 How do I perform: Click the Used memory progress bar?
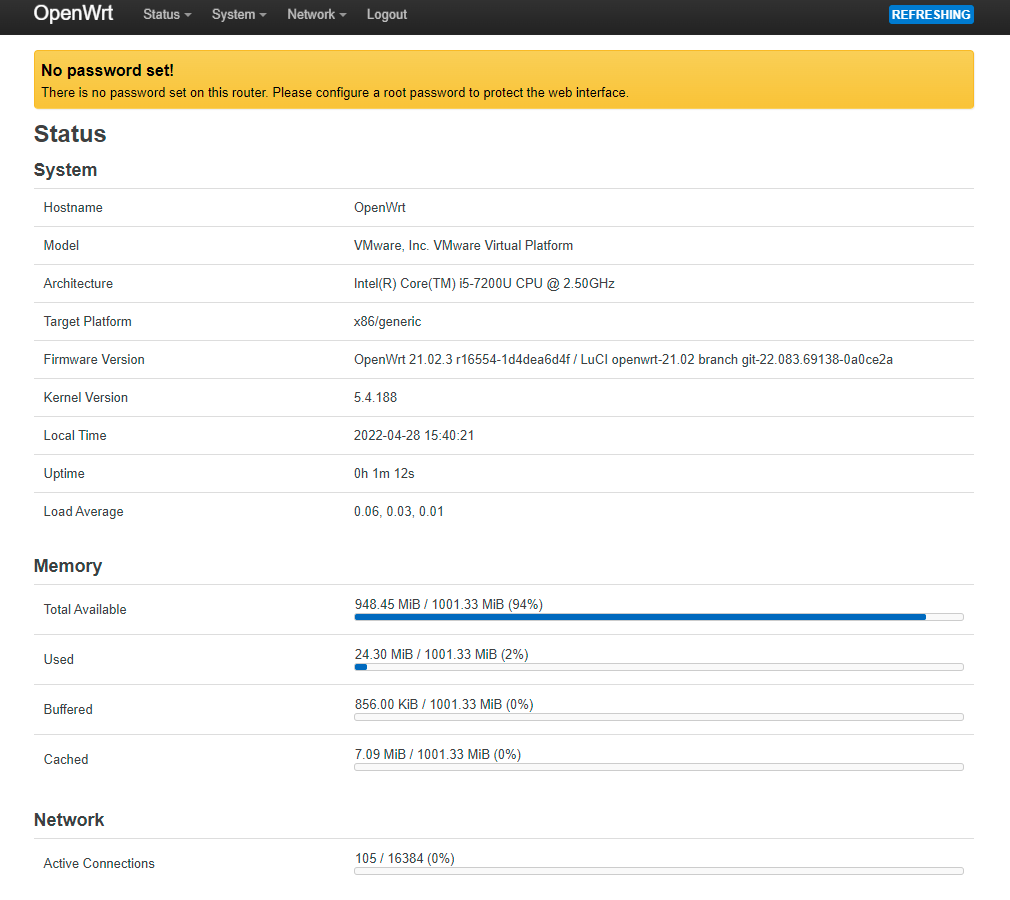click(658, 667)
